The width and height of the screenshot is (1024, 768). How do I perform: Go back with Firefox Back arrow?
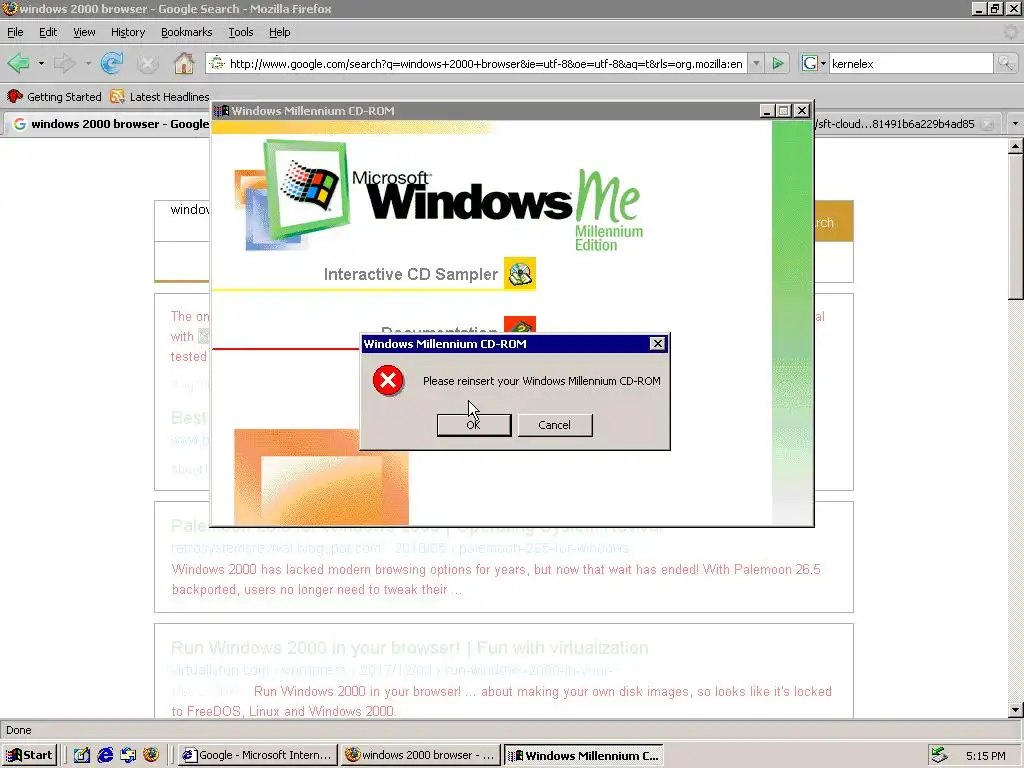19,63
